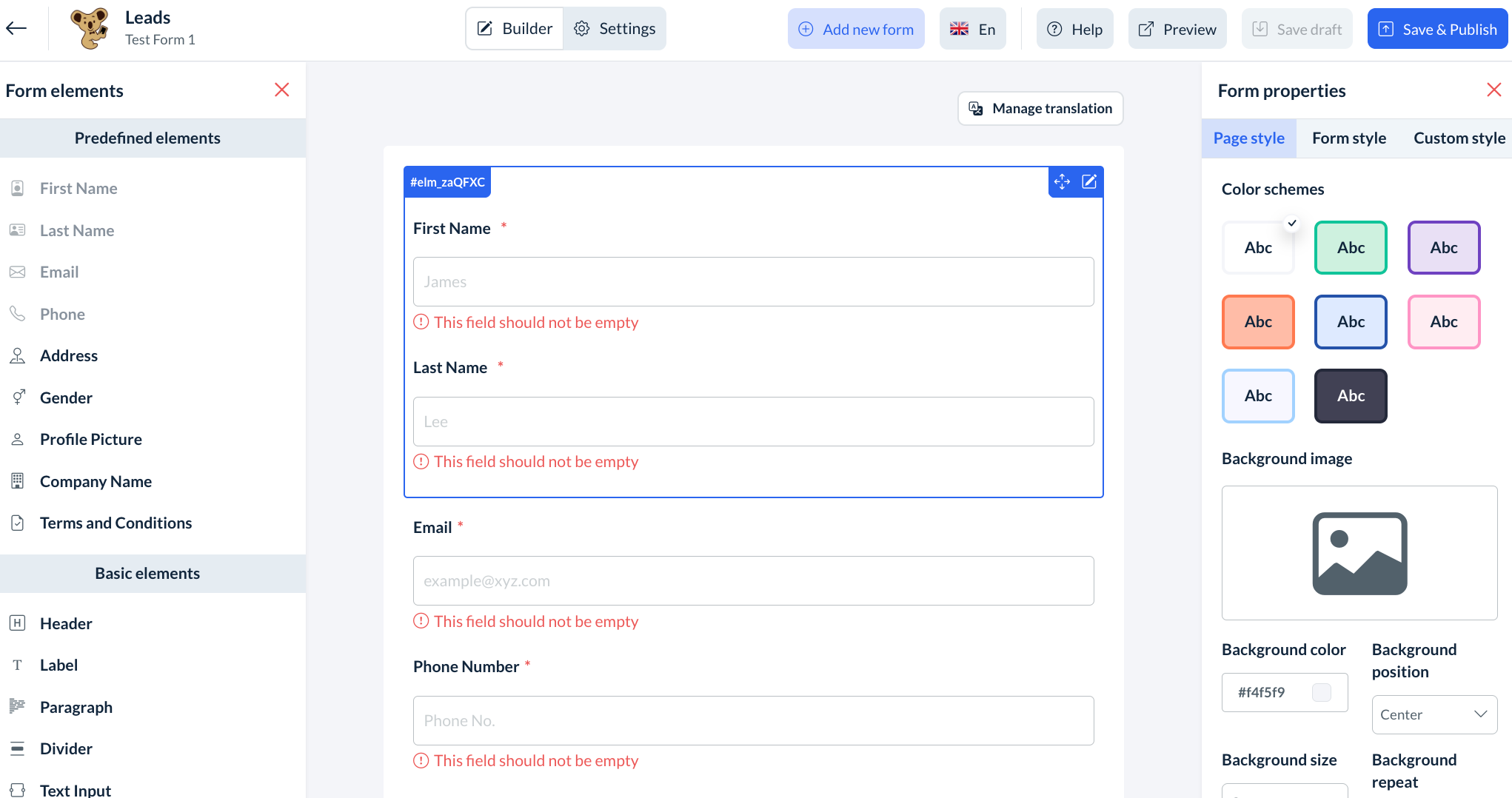
Task: Open the Background position dropdown
Action: [1434, 714]
